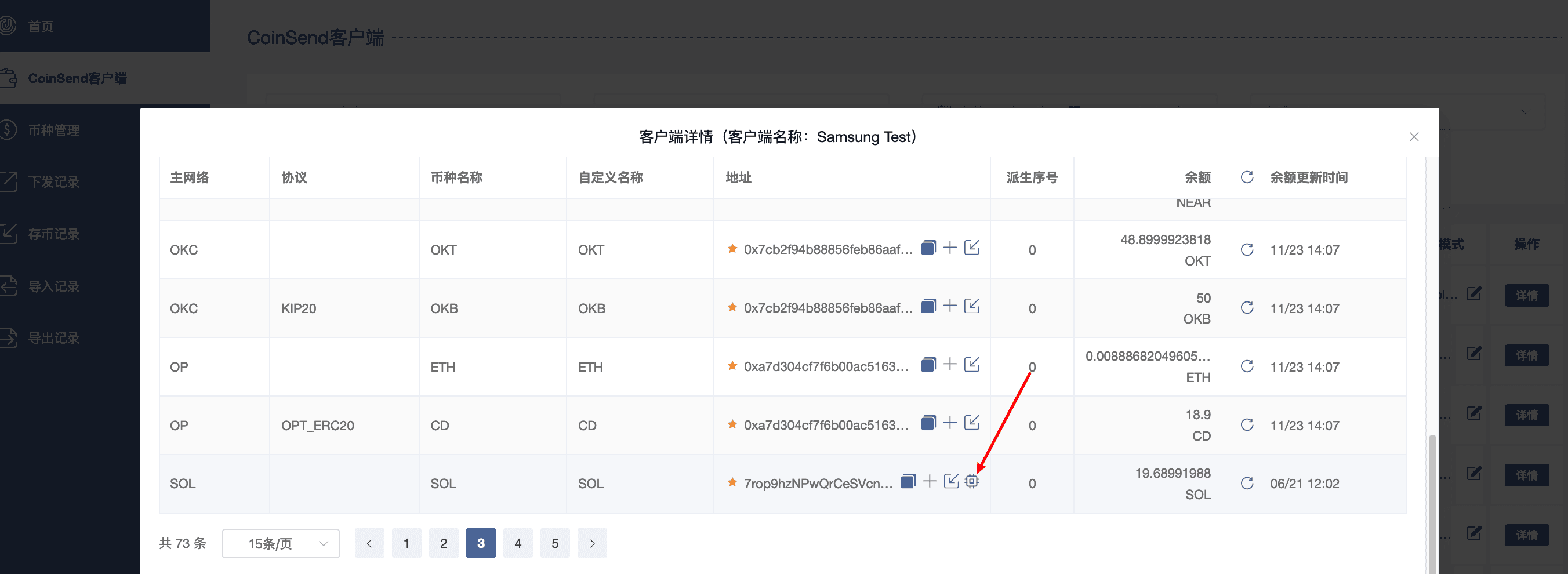Click the star beside the SOL address
1568x574 pixels.
(732, 483)
